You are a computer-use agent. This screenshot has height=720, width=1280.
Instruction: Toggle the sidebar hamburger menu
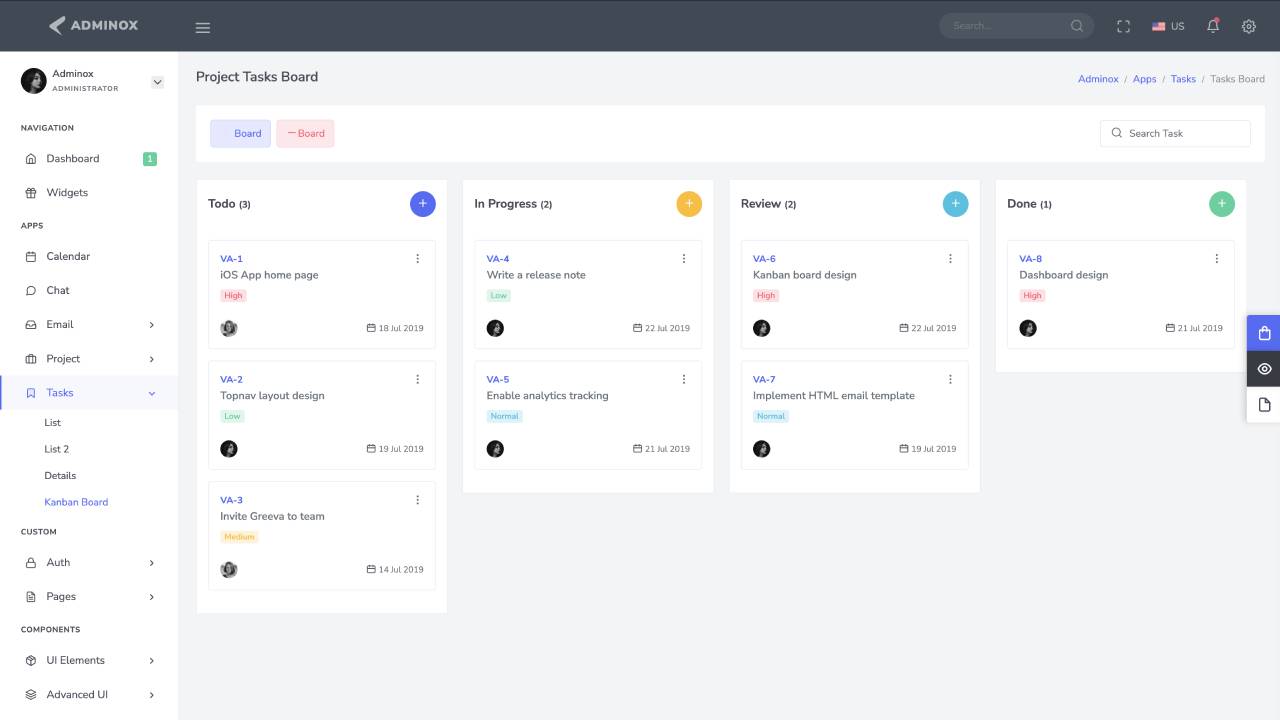tap(203, 27)
